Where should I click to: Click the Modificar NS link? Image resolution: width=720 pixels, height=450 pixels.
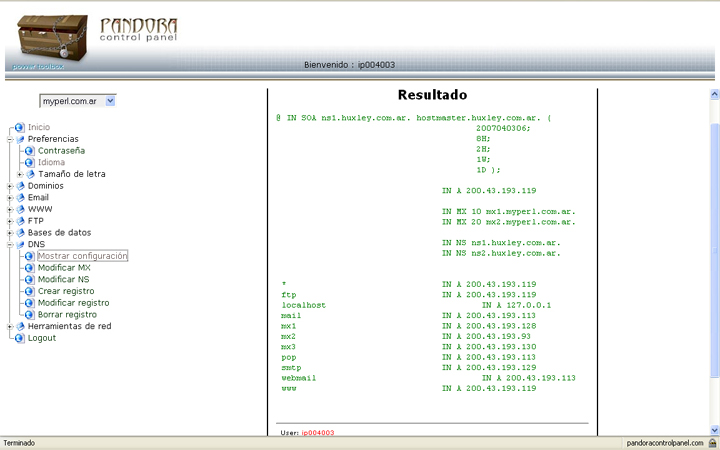(64, 280)
